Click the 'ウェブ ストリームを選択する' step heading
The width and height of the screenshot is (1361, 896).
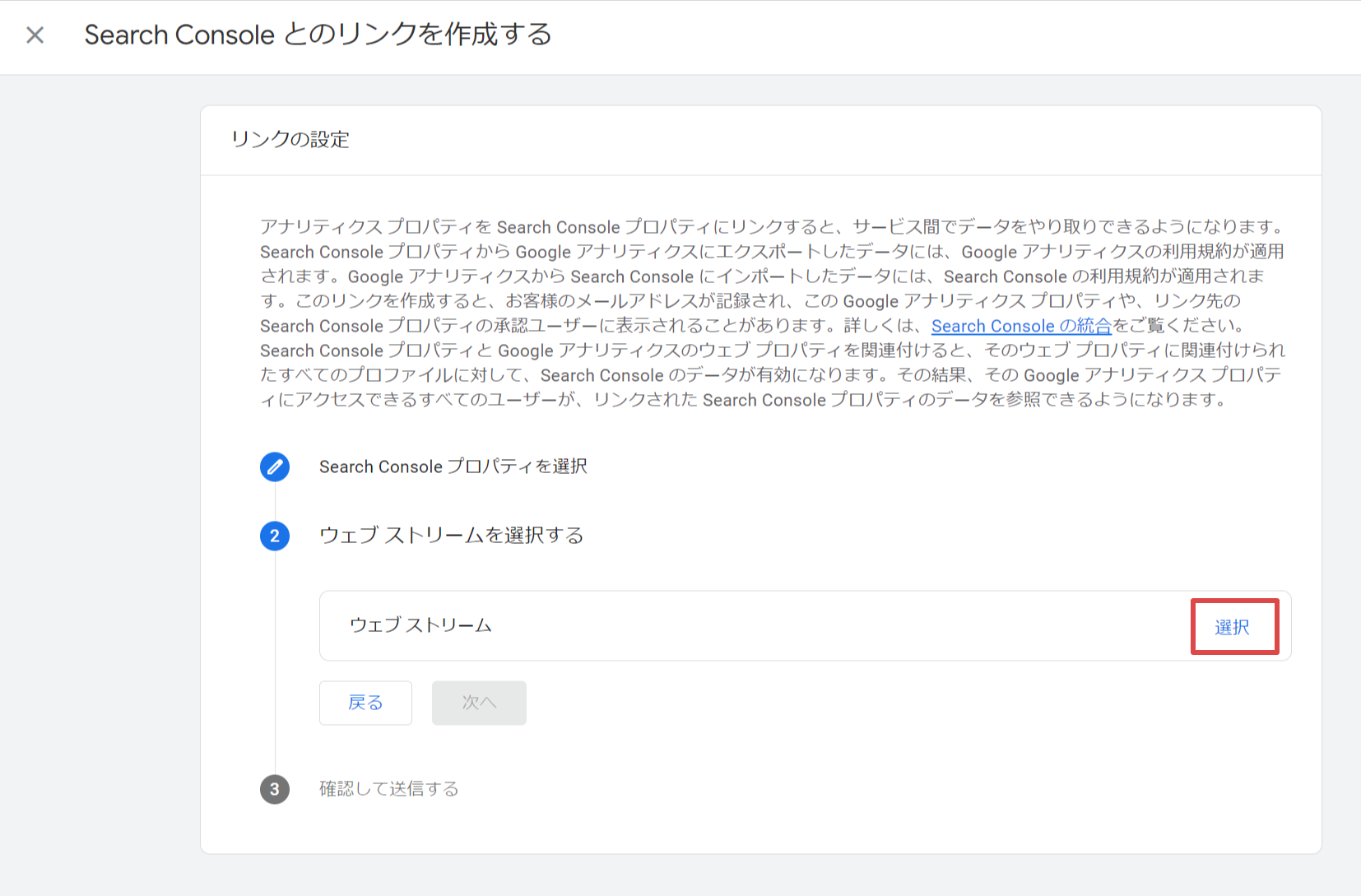452,536
